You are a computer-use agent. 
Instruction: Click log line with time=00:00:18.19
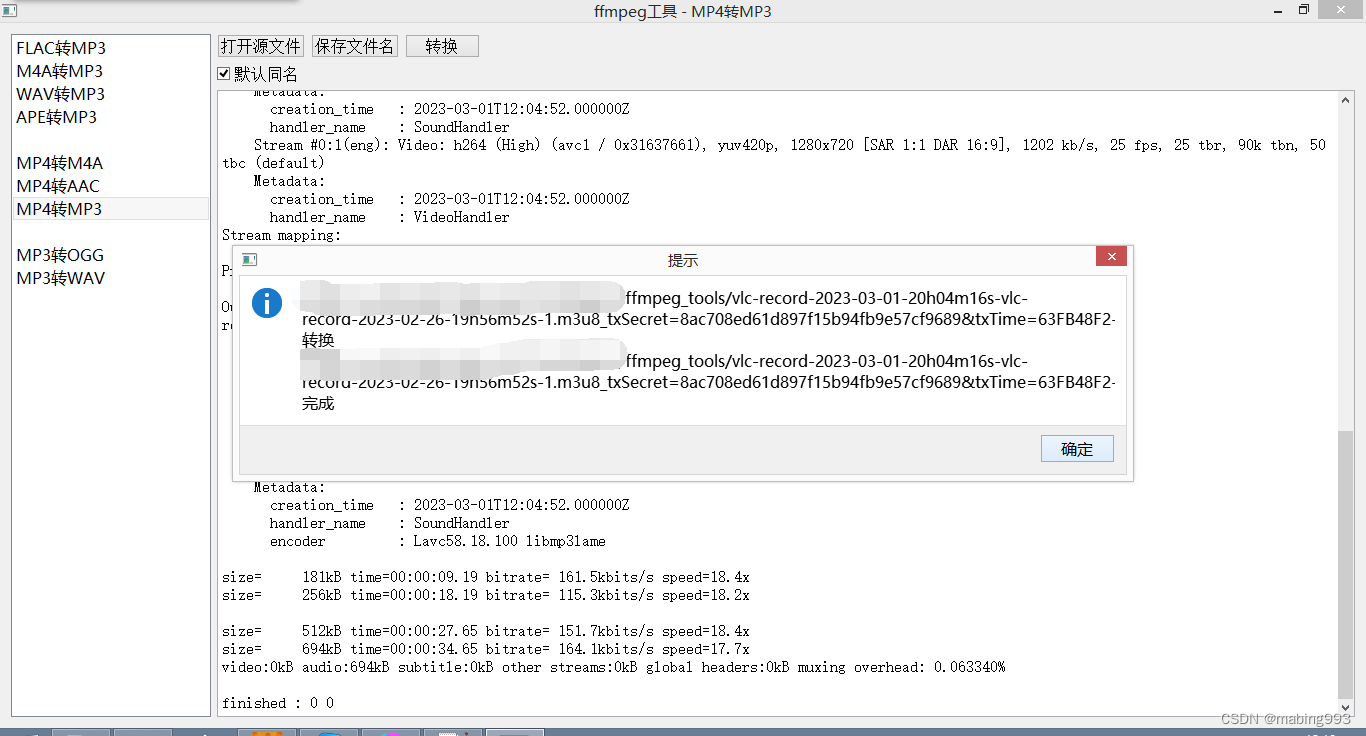(485, 595)
